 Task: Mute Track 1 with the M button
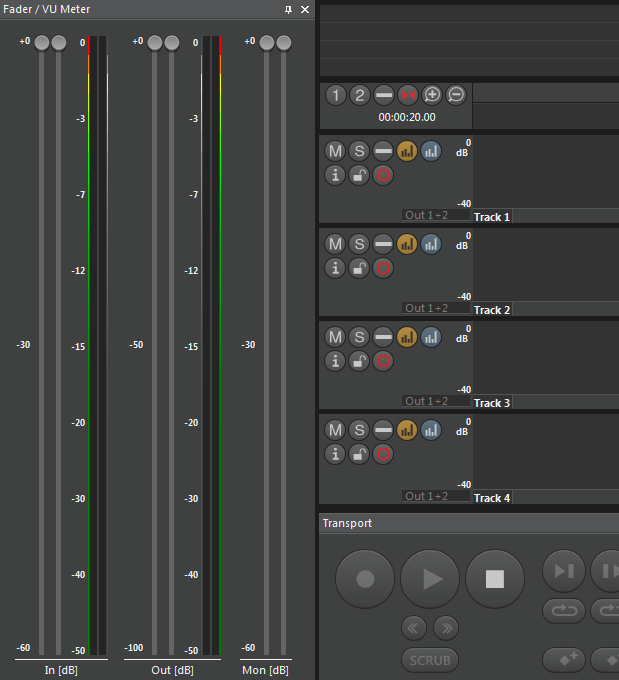pos(335,151)
